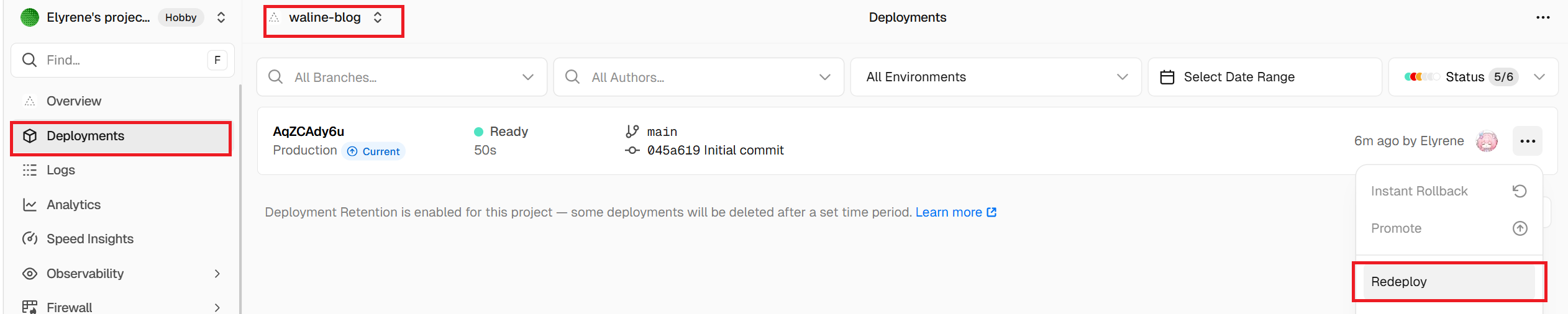The height and width of the screenshot is (314, 1568).
Task: Choose Instant Rollback from context menu
Action: pos(1448,191)
